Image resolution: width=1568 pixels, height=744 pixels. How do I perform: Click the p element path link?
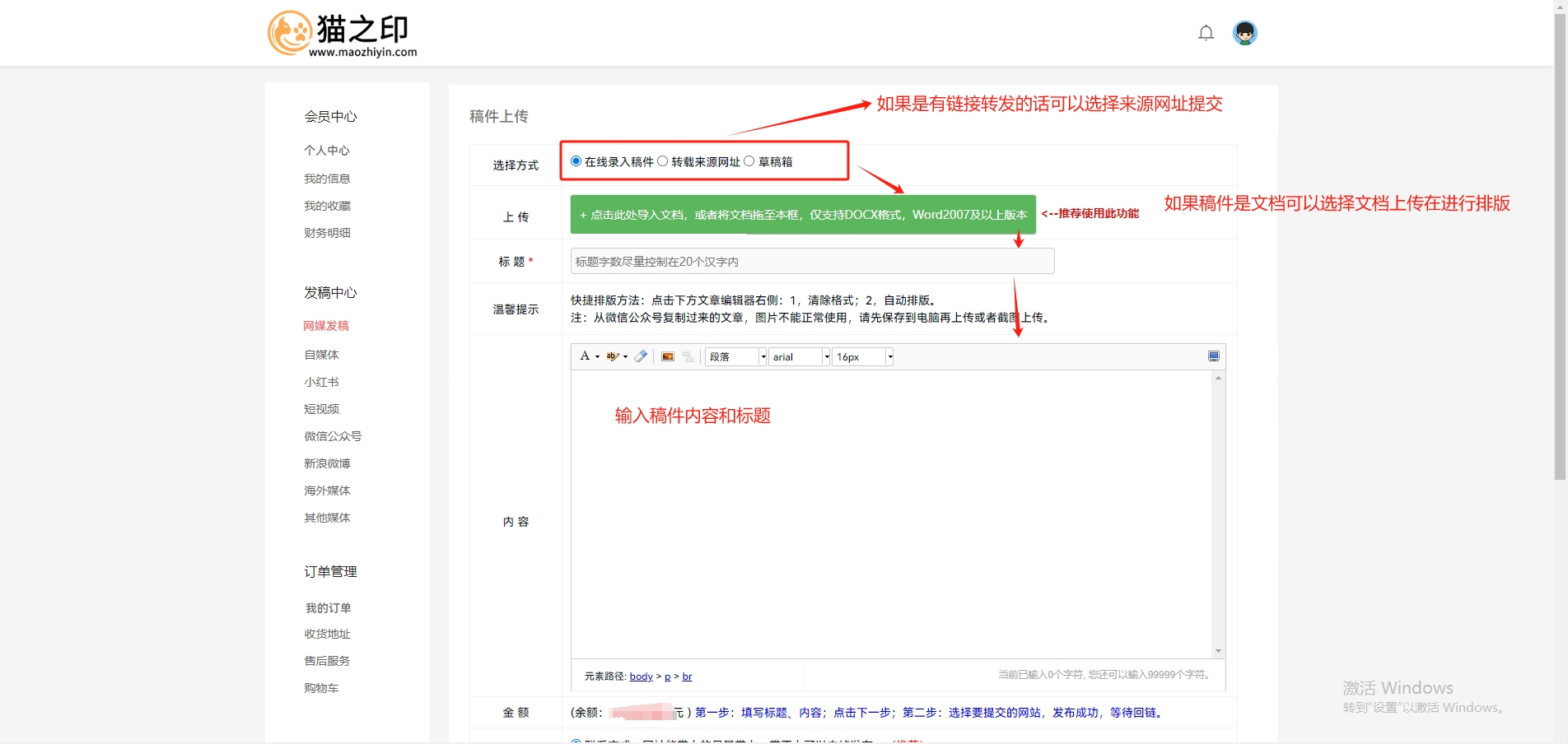pyautogui.click(x=668, y=677)
